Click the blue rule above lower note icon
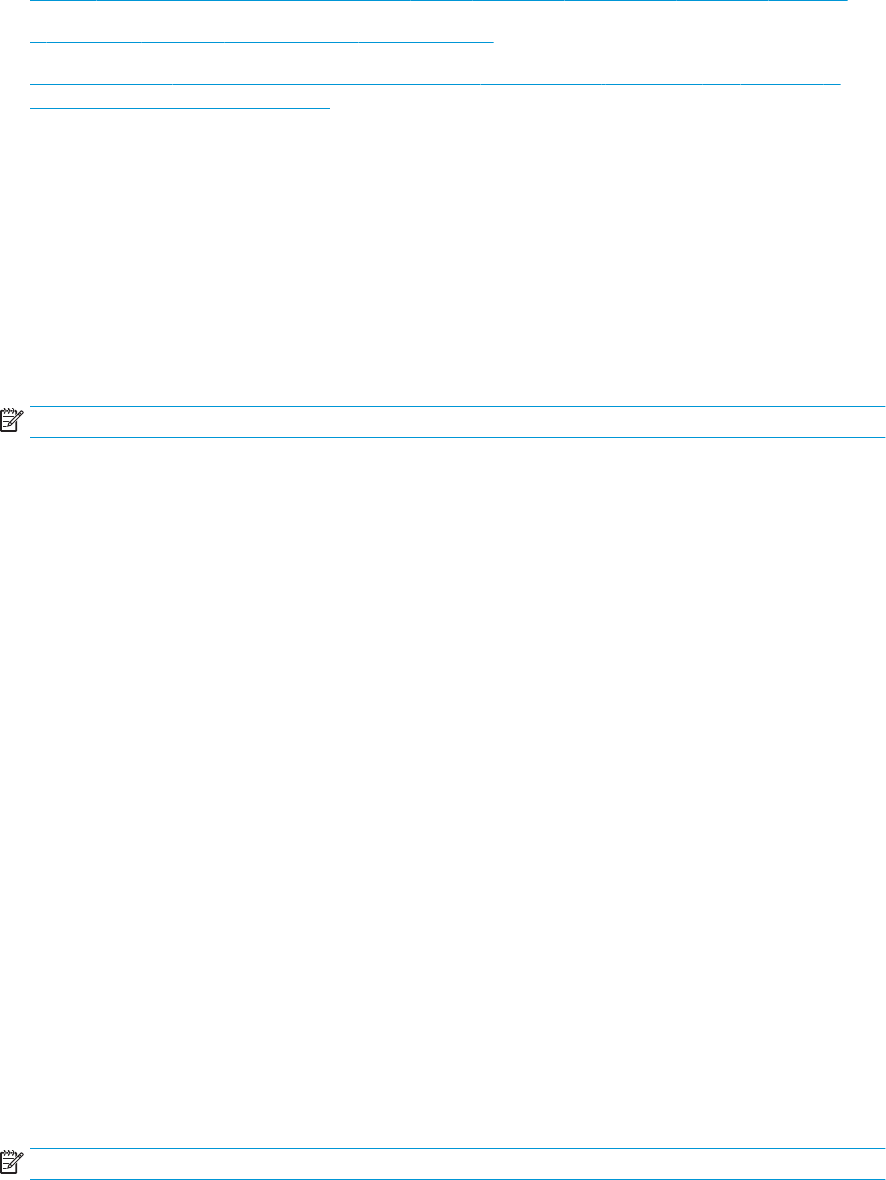 (457, 1148)
